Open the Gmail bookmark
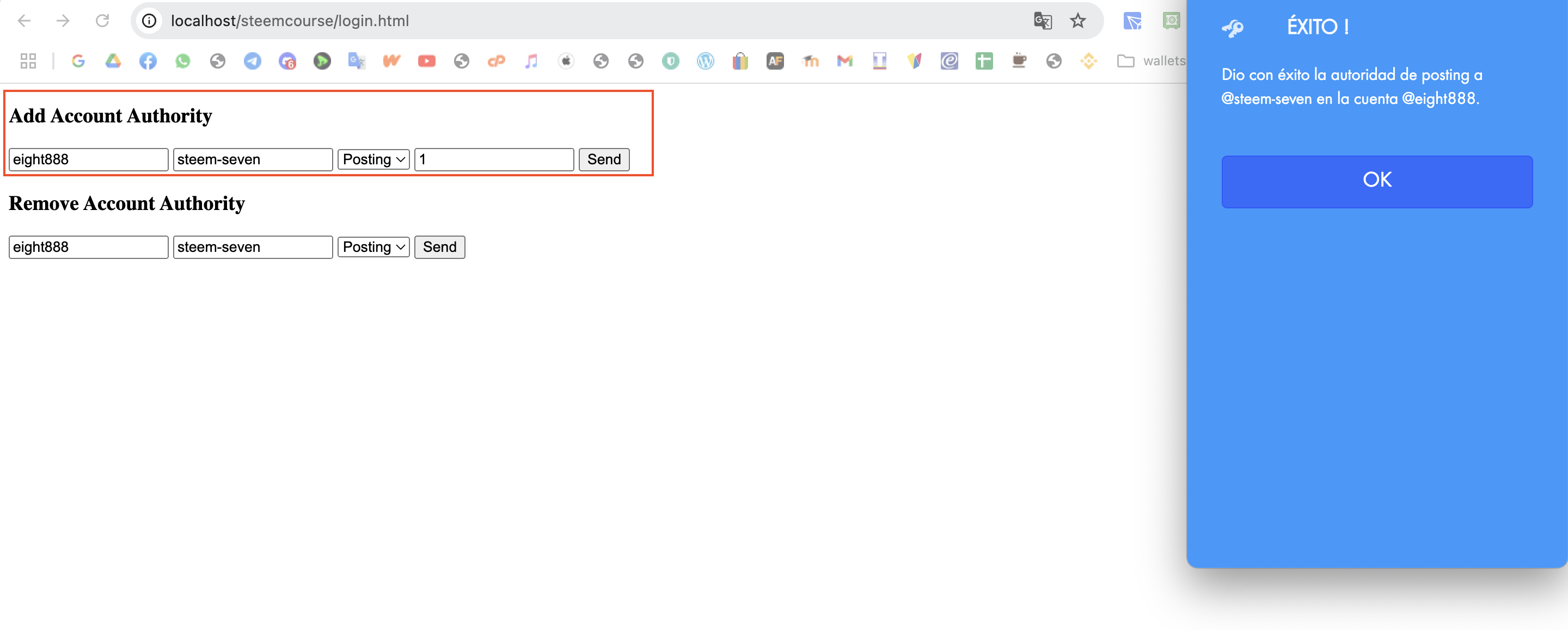The height and width of the screenshot is (630, 1568). pyautogui.click(x=844, y=61)
